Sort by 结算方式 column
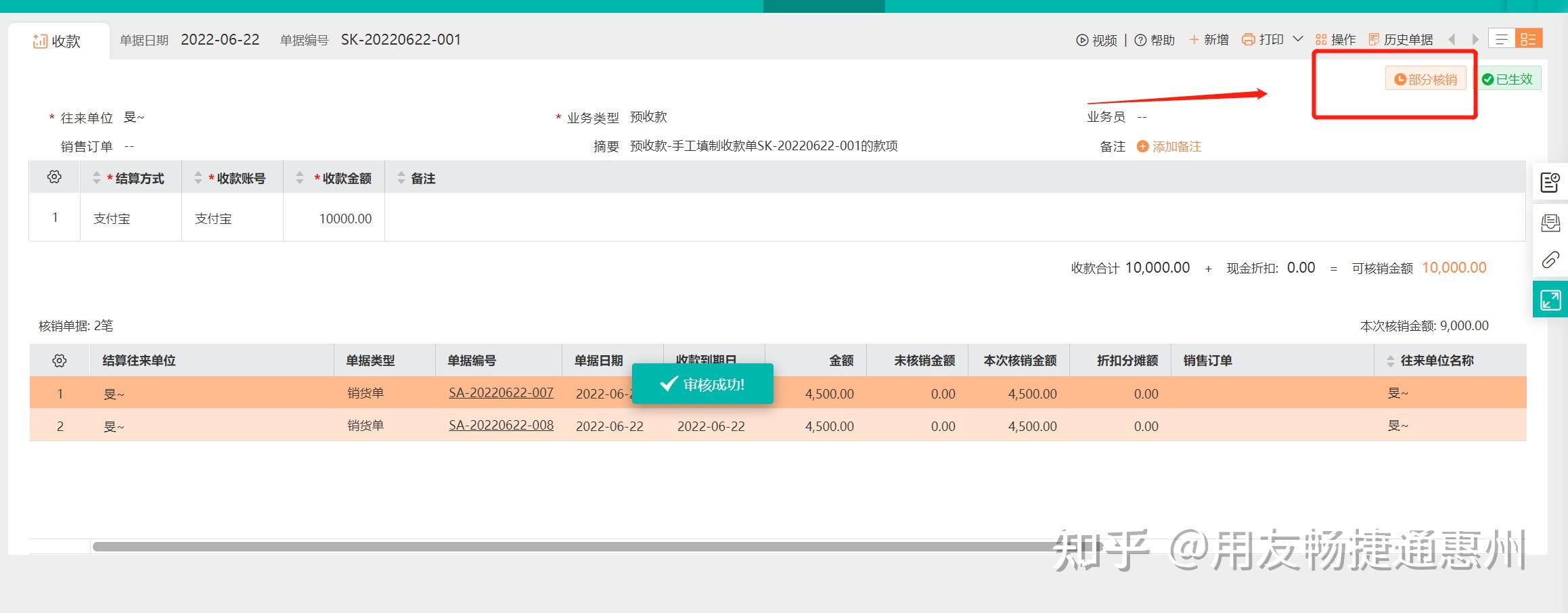1568x613 pixels. [96, 178]
